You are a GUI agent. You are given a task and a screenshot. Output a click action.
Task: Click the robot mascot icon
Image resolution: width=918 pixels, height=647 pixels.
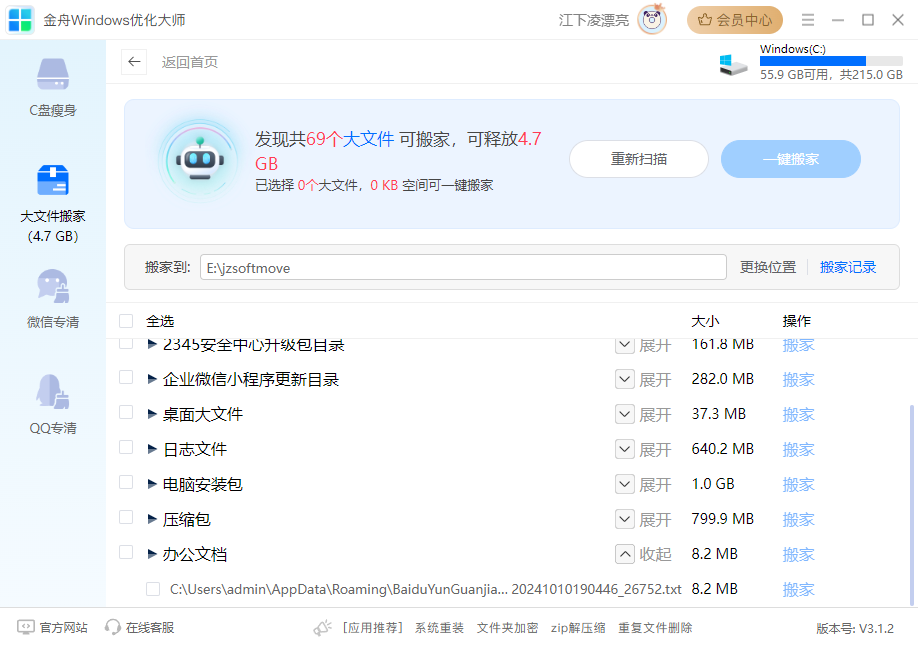click(x=200, y=160)
